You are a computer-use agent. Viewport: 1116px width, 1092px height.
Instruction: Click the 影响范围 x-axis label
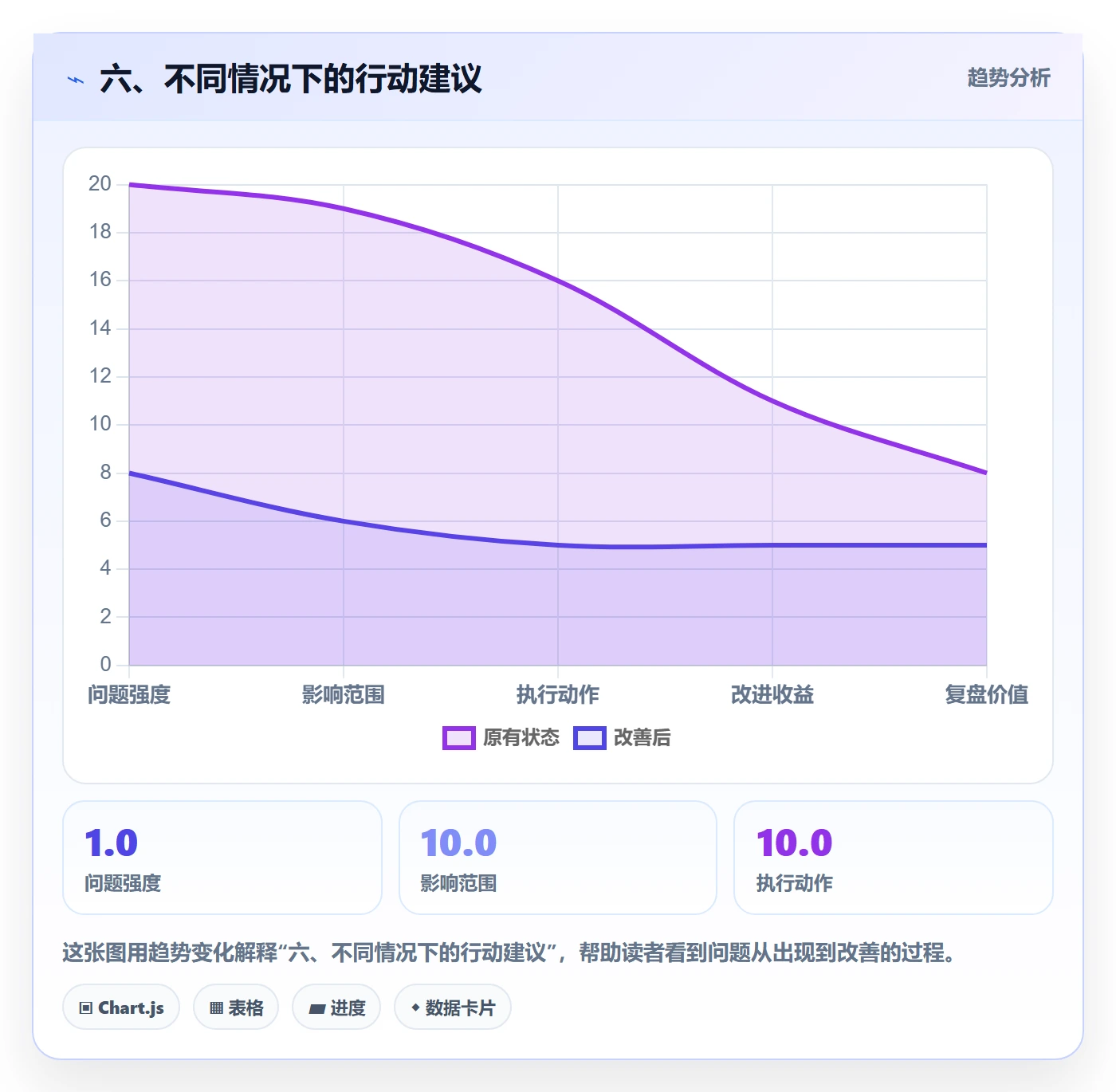pyautogui.click(x=344, y=695)
